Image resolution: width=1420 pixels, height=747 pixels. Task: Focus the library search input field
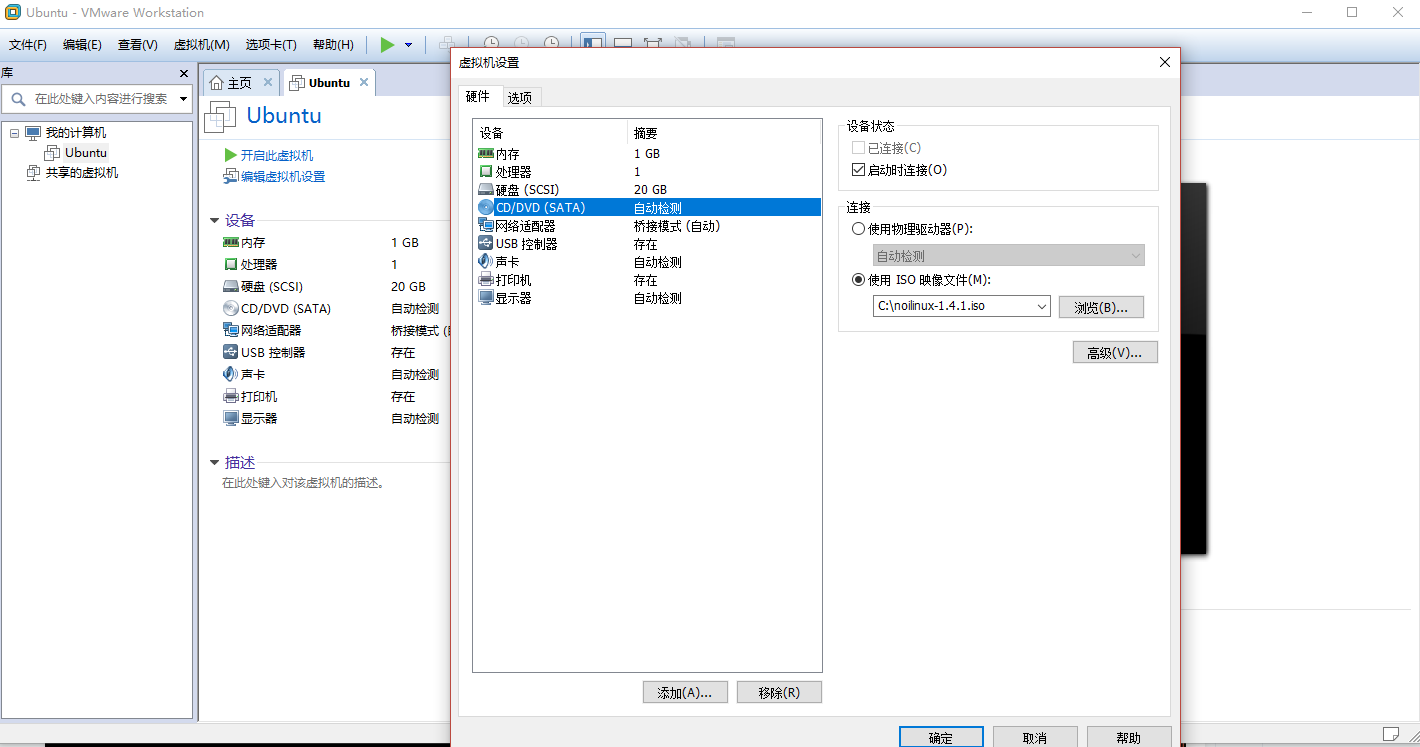click(x=101, y=99)
